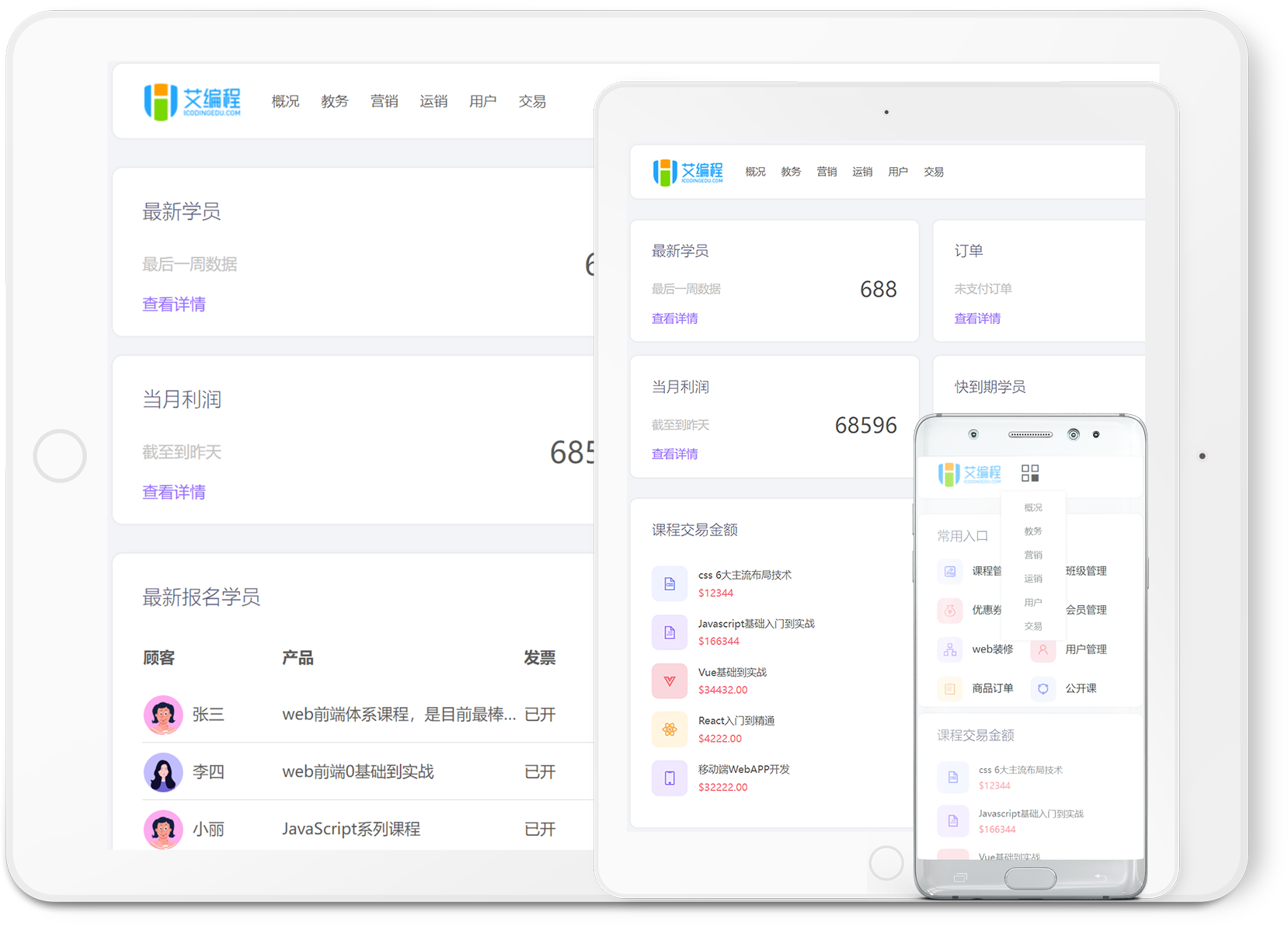Click the 商品订单 icon on the phone

coord(950,688)
